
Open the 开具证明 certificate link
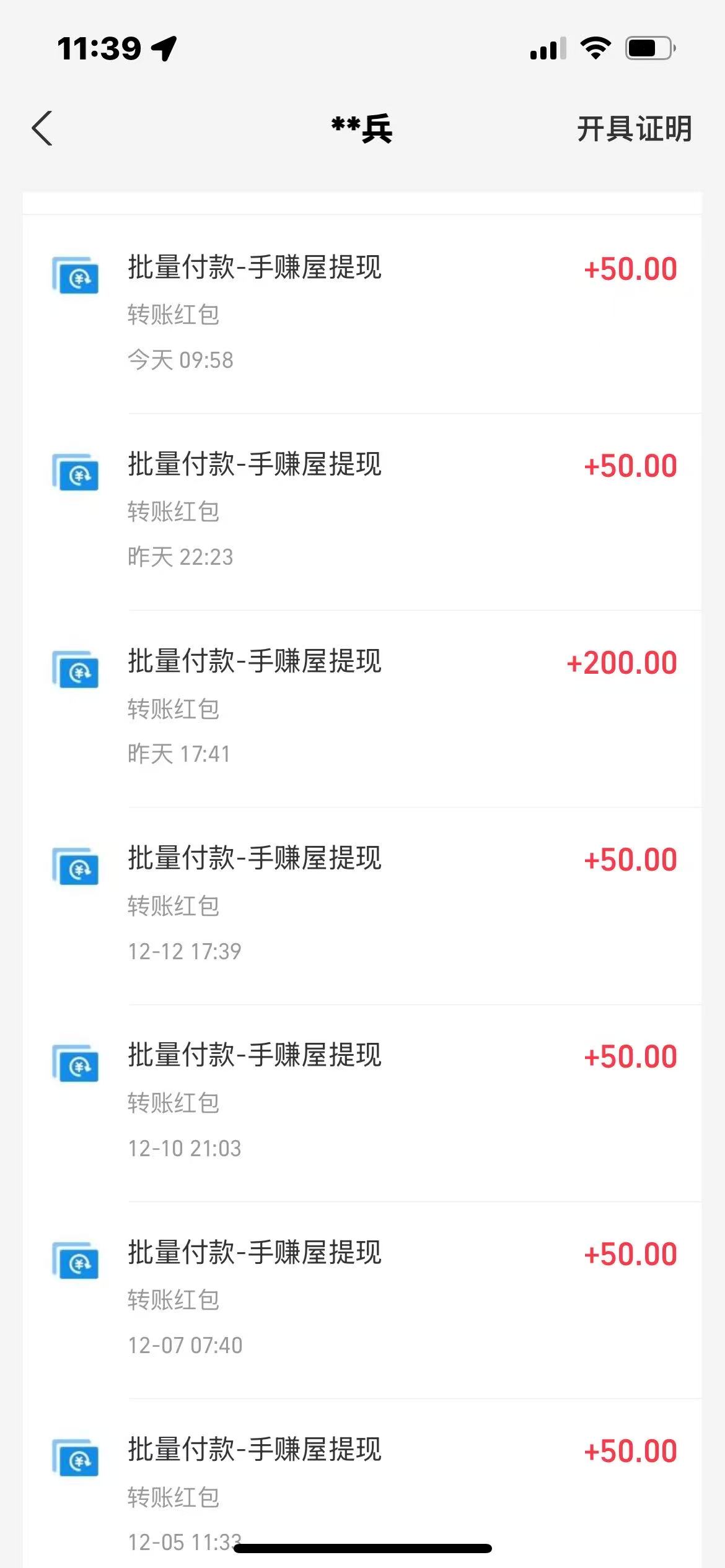634,129
